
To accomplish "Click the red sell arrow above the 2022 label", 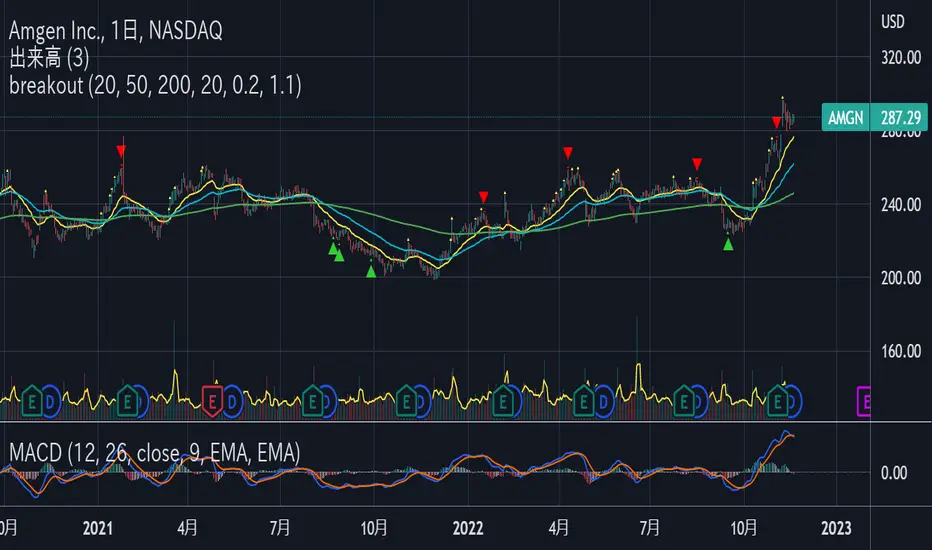I will [483, 197].
